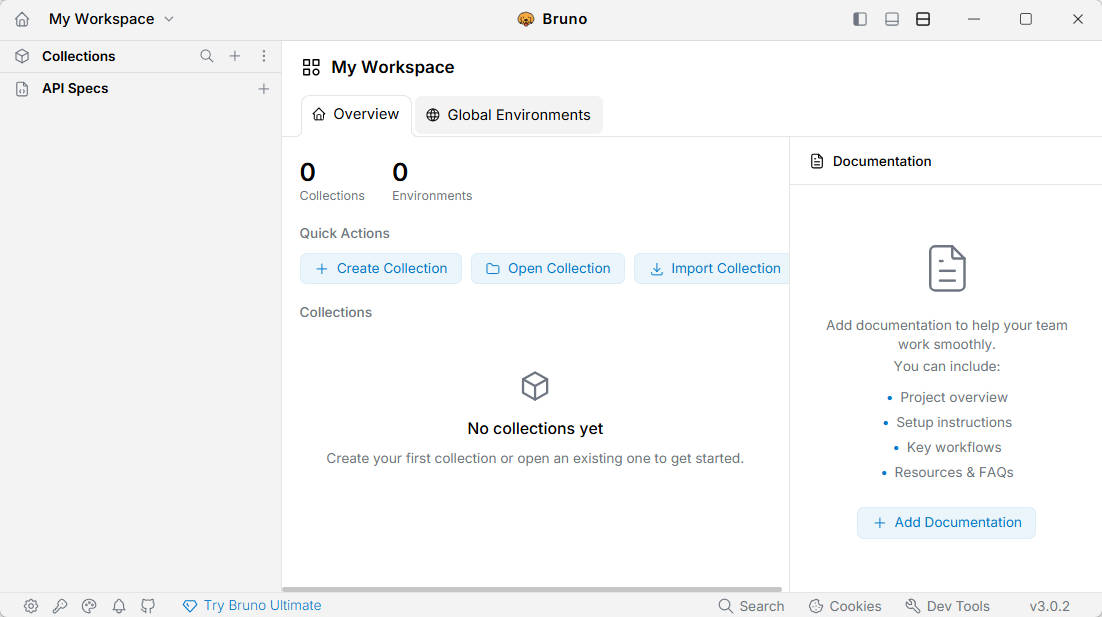
Task: Click the Documentation panel header icon
Action: point(817,162)
